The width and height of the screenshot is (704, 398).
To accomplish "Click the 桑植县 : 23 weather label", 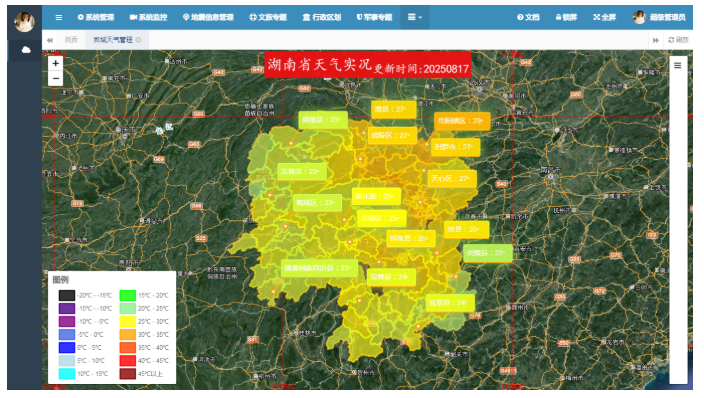I will pyautogui.click(x=323, y=120).
